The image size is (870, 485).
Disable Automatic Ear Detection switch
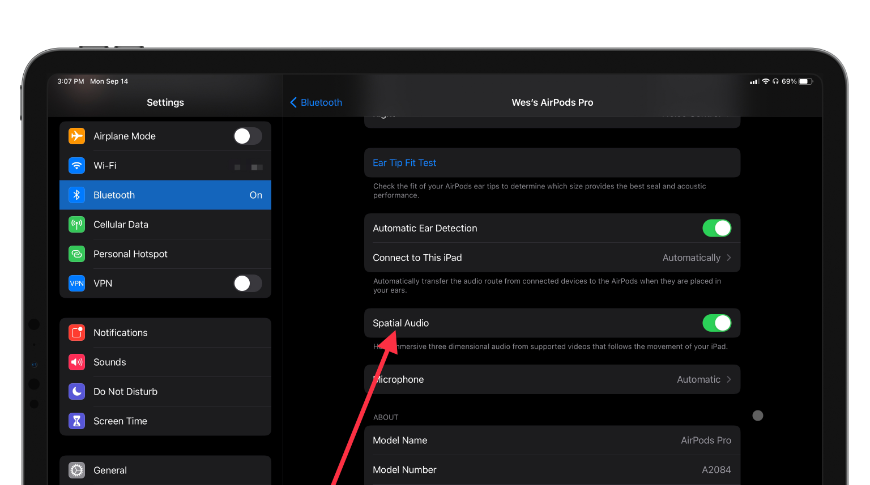716,228
